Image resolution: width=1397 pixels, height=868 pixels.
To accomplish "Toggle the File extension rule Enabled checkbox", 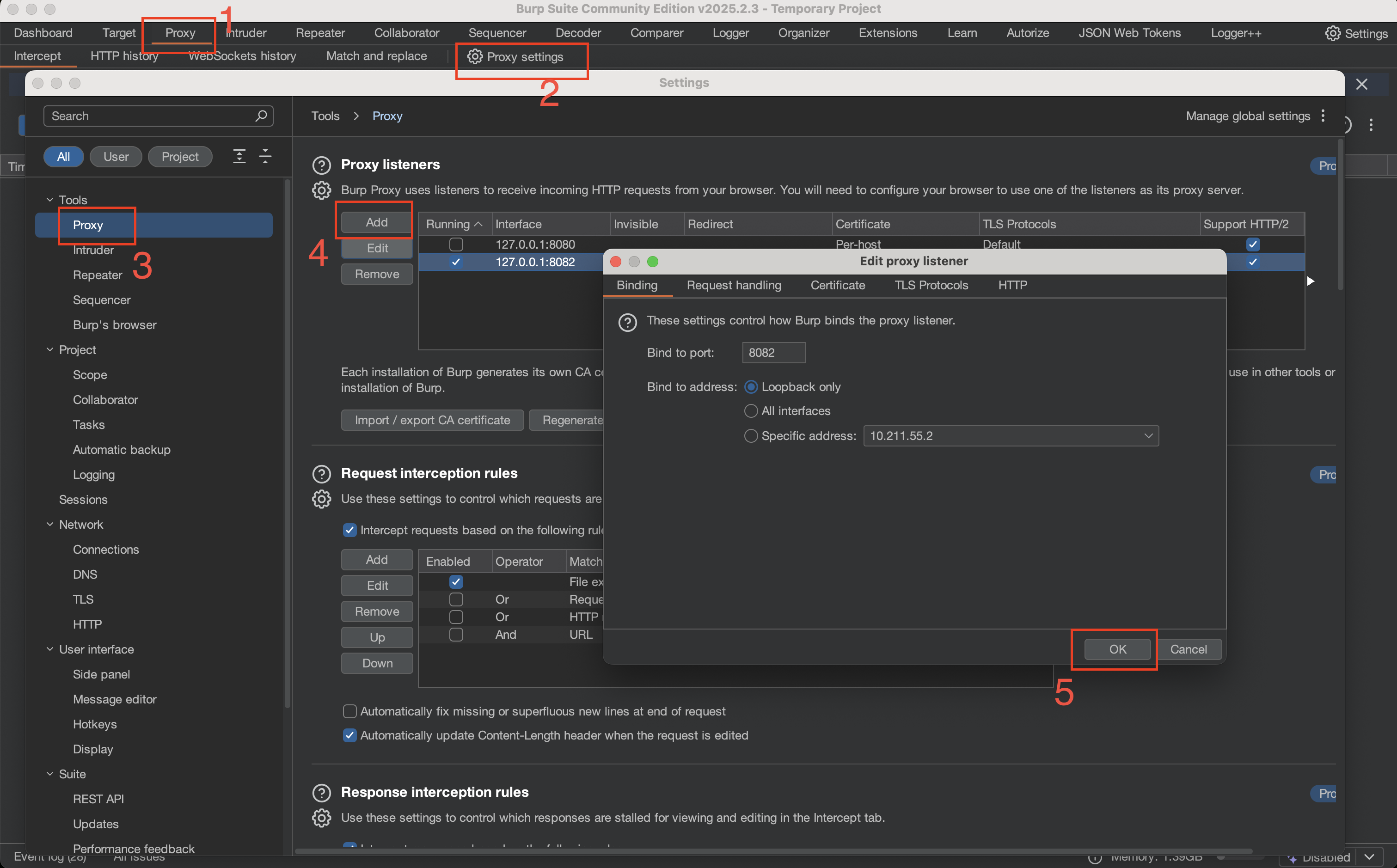I will tap(456, 581).
